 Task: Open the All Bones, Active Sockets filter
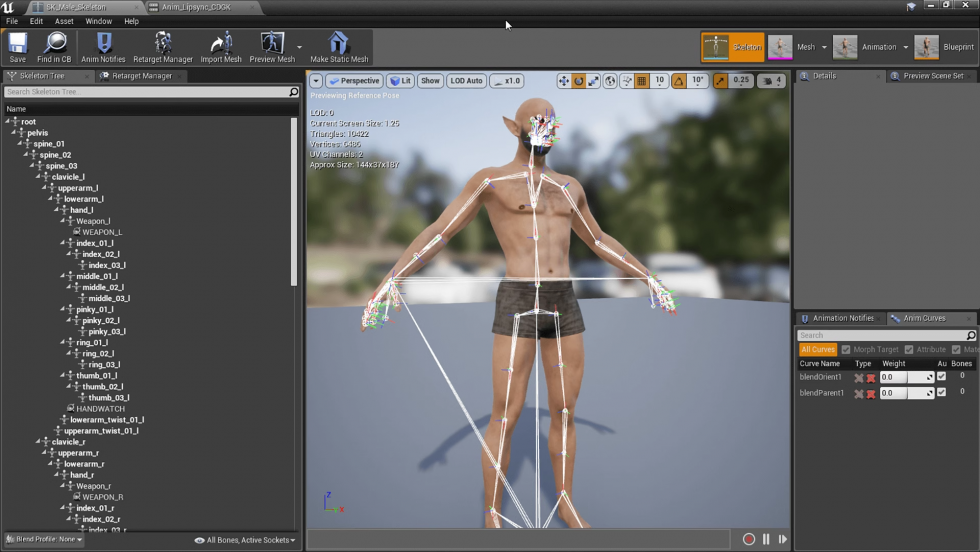pos(245,540)
